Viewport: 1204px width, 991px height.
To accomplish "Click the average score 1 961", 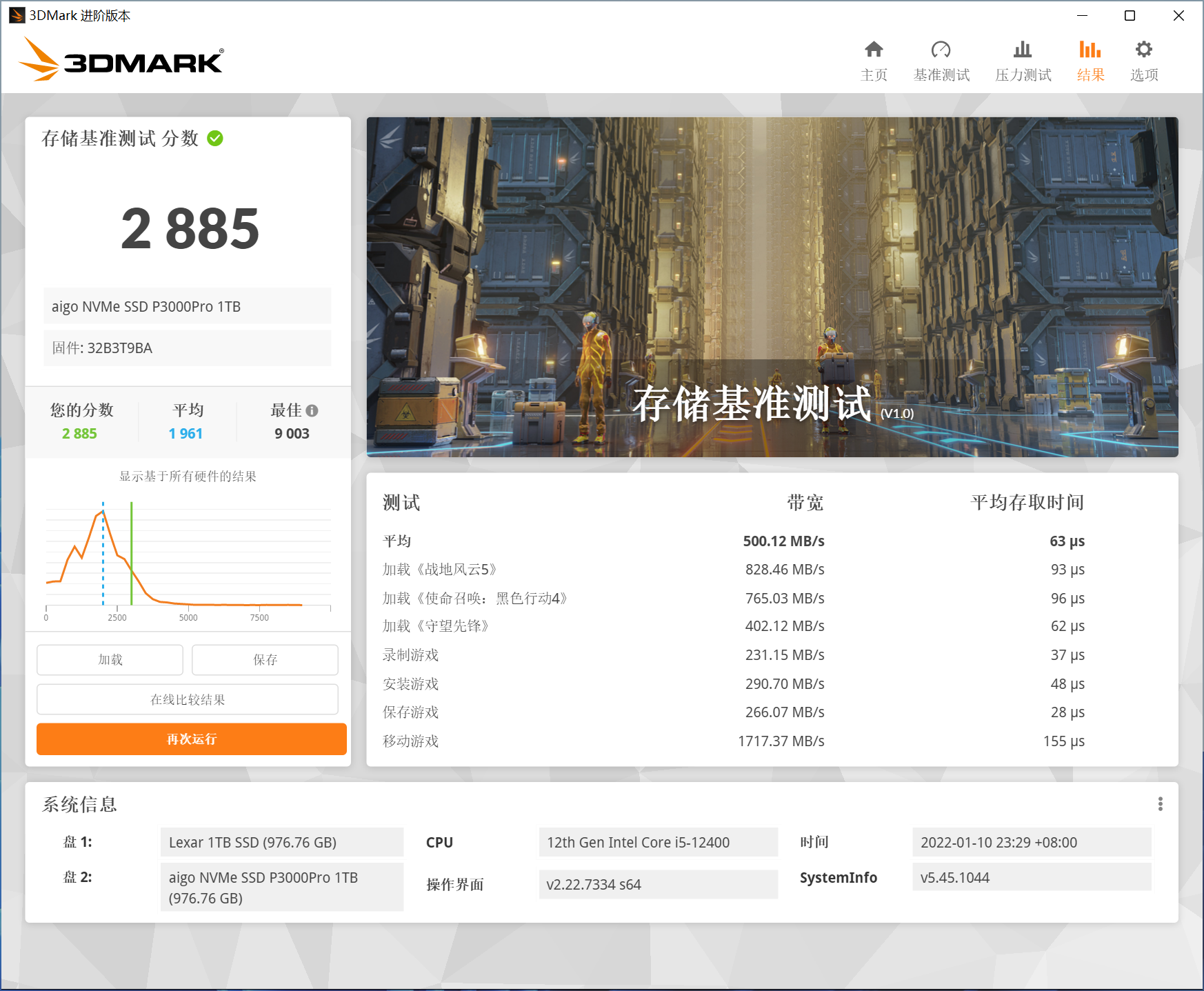I will 185,434.
